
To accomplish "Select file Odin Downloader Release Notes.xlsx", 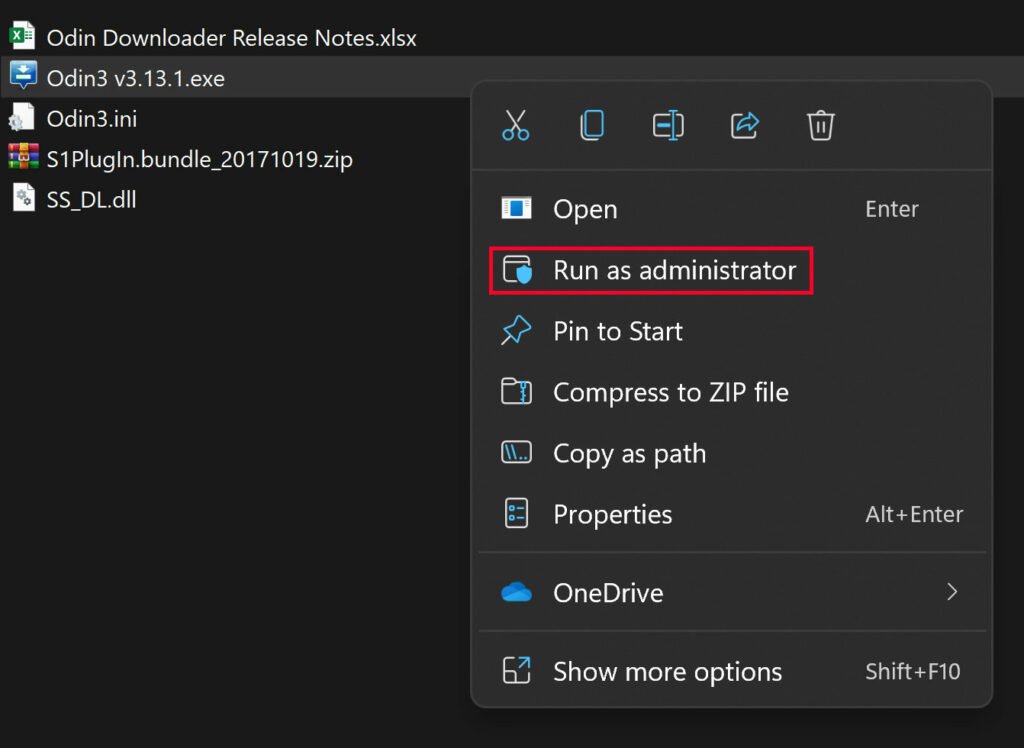I will [231, 38].
